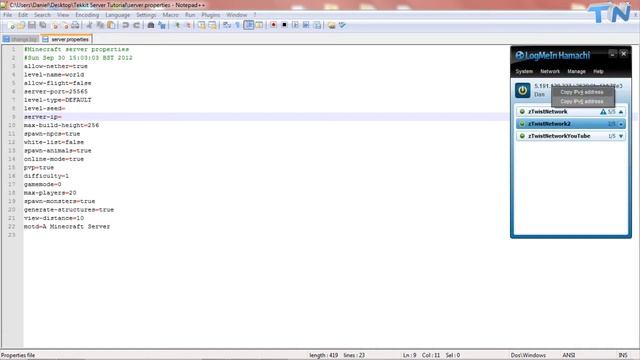Image resolution: width=640 pixels, height=360 pixels.
Task: Open Find with the binoculars icon
Action: [151, 25]
